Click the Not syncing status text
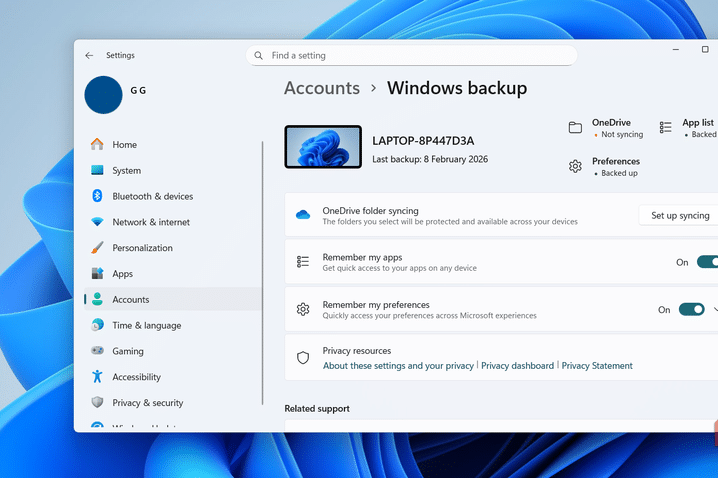The image size is (718, 478). coord(622,135)
